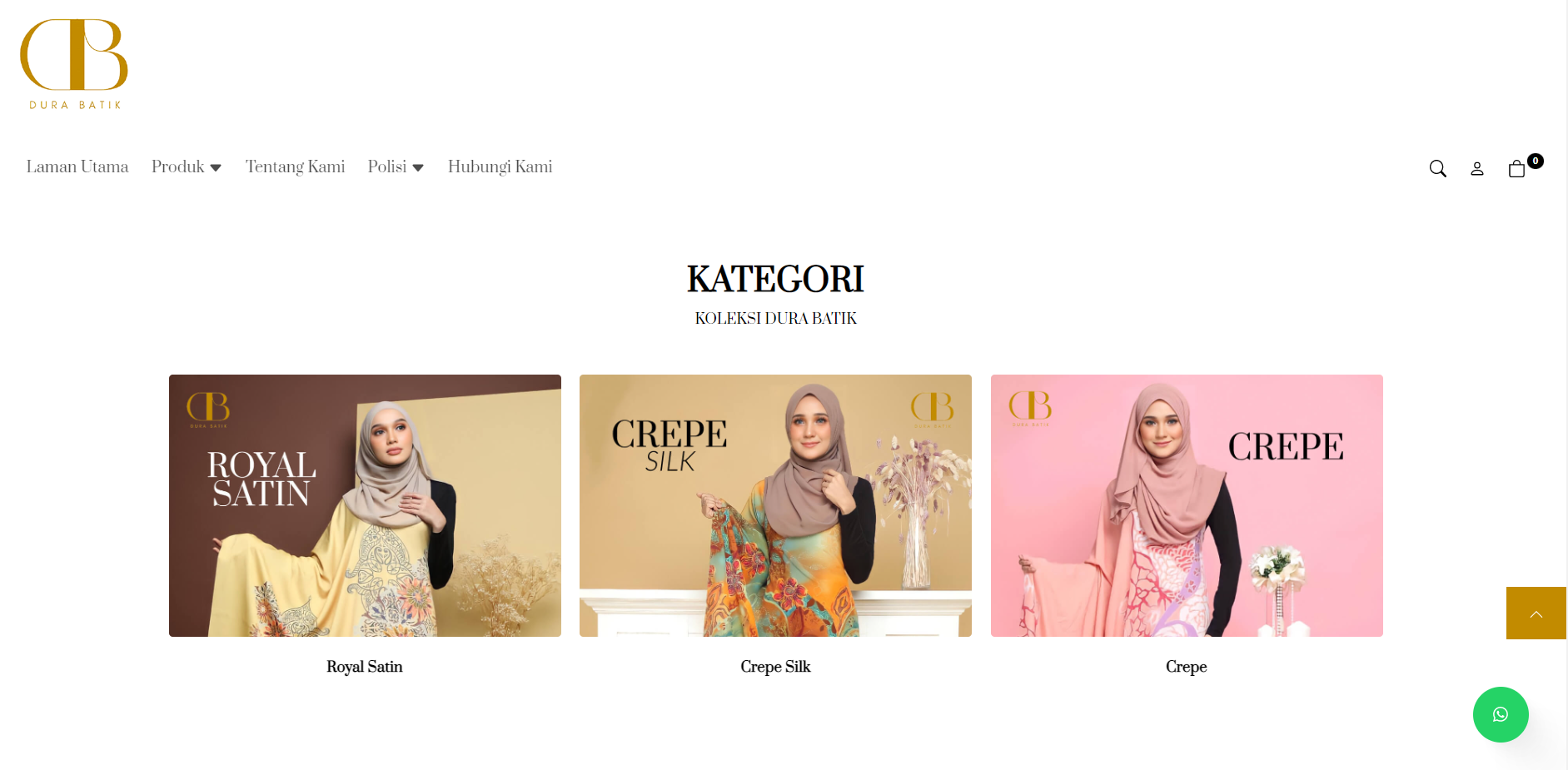Open the search magnifier icon
The height and width of the screenshot is (770, 1568).
coord(1437,169)
